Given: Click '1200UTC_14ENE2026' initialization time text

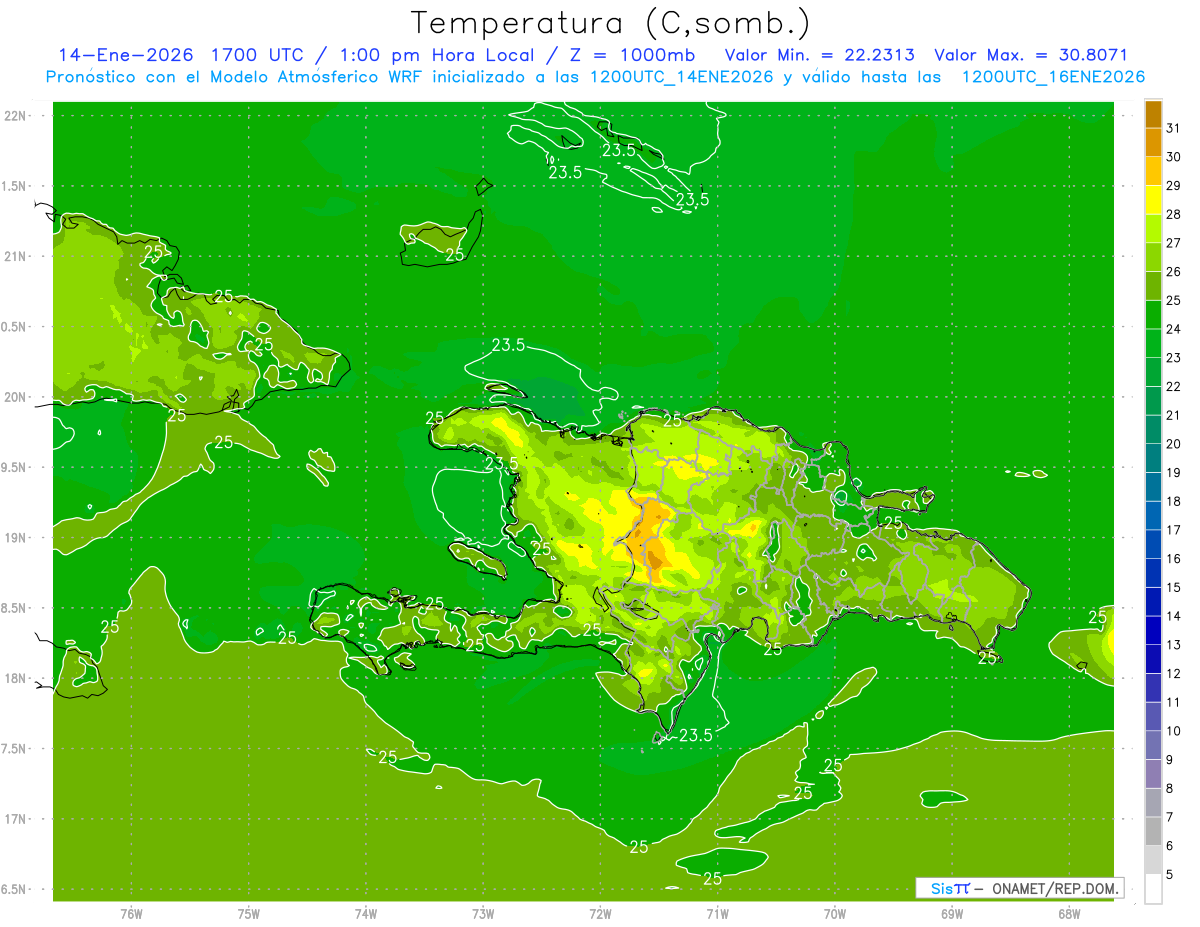Looking at the screenshot, I should coord(682,77).
